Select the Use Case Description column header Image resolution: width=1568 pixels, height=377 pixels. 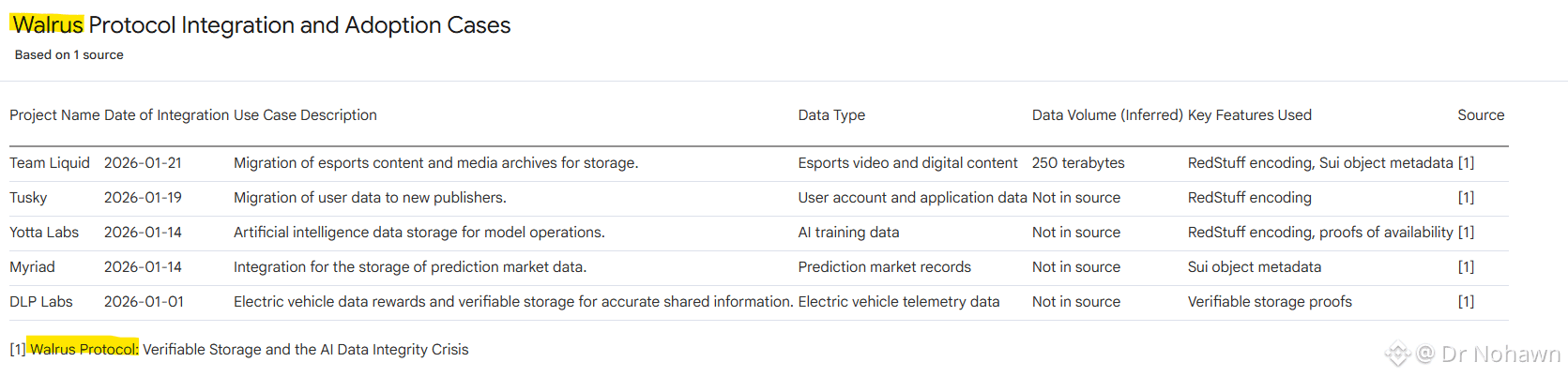point(305,115)
